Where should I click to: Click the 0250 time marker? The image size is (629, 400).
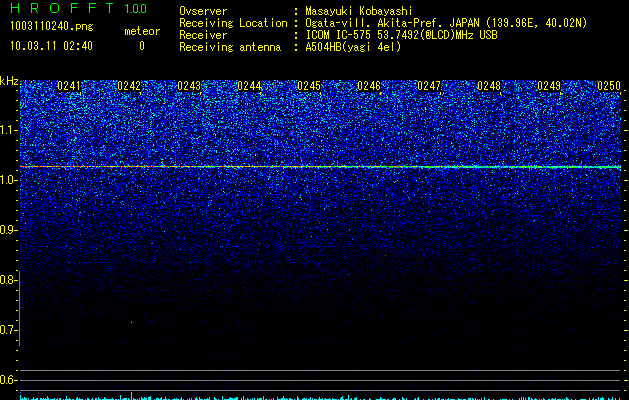pyautogui.click(x=609, y=86)
